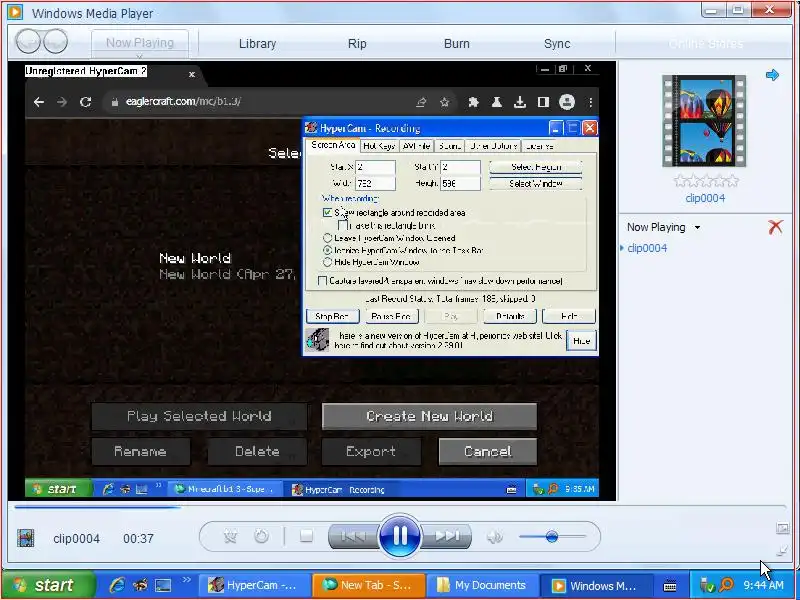Click the download icon in recorded browser

(519, 102)
